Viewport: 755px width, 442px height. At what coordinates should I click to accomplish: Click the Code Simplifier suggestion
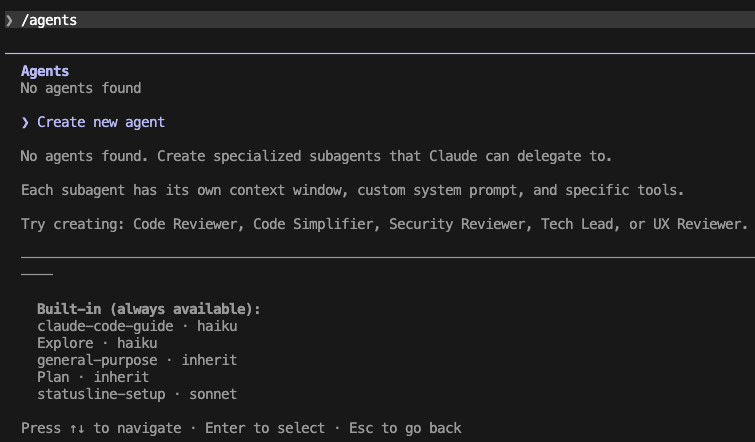click(x=316, y=224)
